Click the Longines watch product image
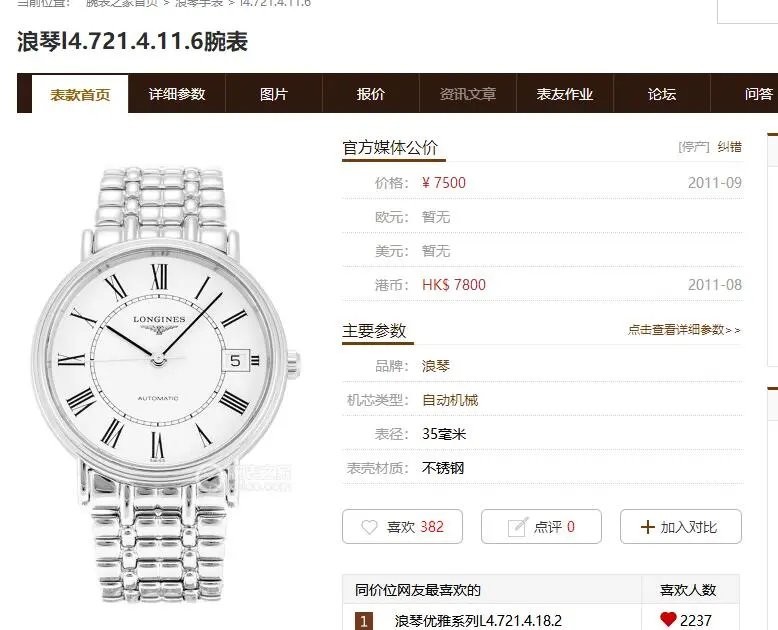Screen dimensions: 778x630 pos(166,384)
